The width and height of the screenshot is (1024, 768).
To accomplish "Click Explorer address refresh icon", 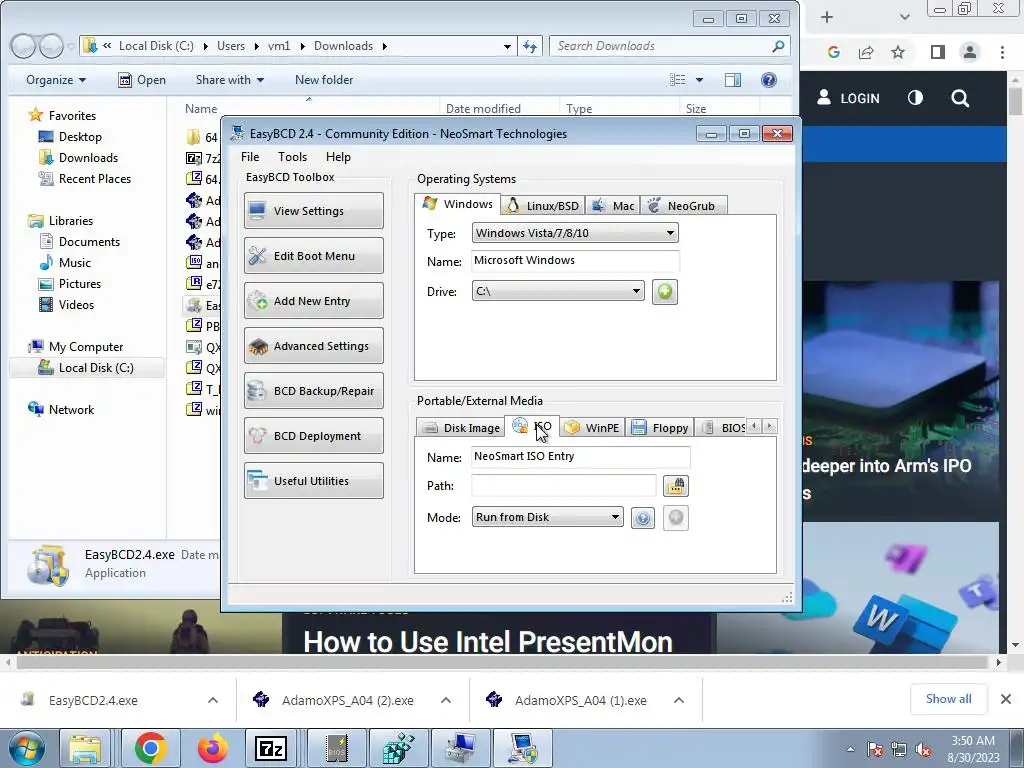I will tap(530, 46).
